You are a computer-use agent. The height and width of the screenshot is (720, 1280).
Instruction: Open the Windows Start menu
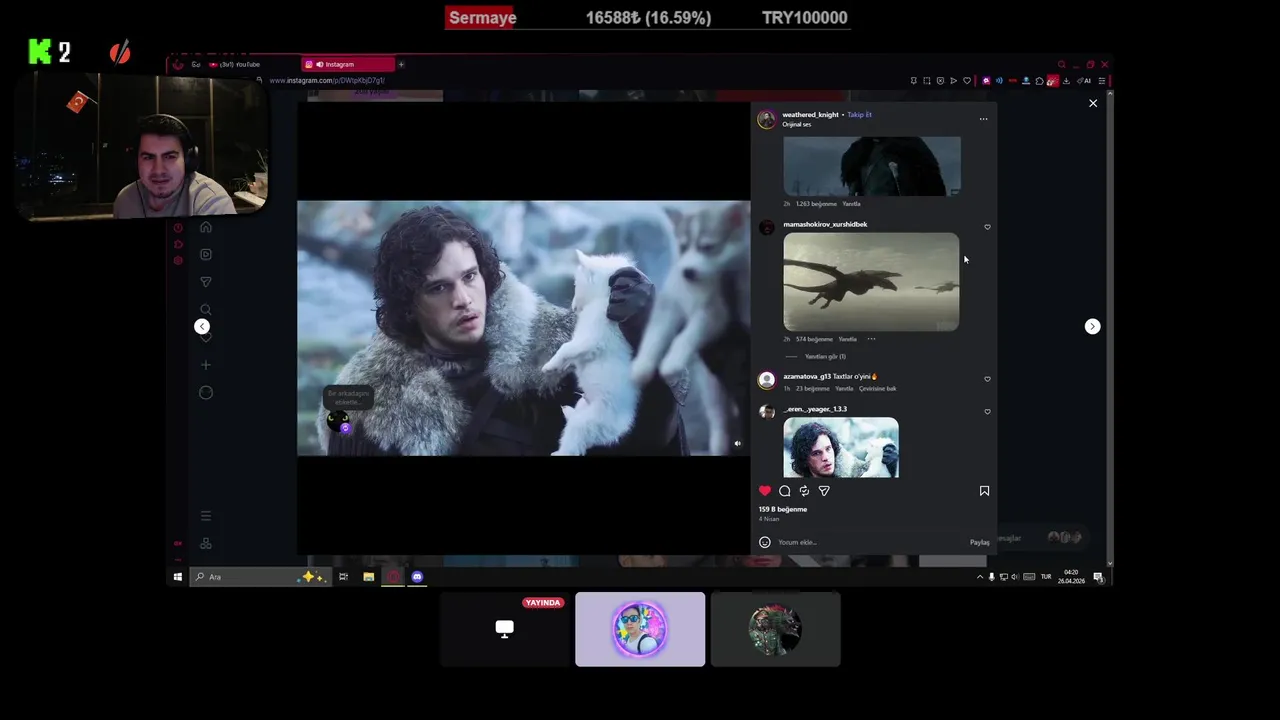[178, 577]
